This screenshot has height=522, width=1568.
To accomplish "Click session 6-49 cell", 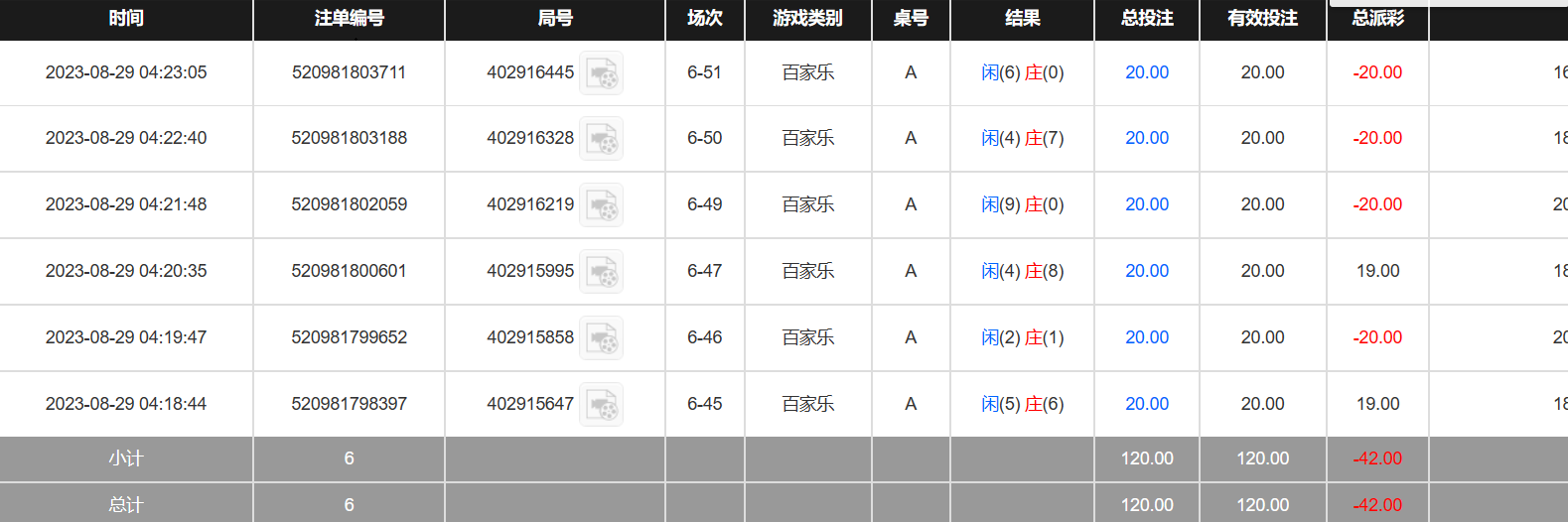I will [x=705, y=204].
